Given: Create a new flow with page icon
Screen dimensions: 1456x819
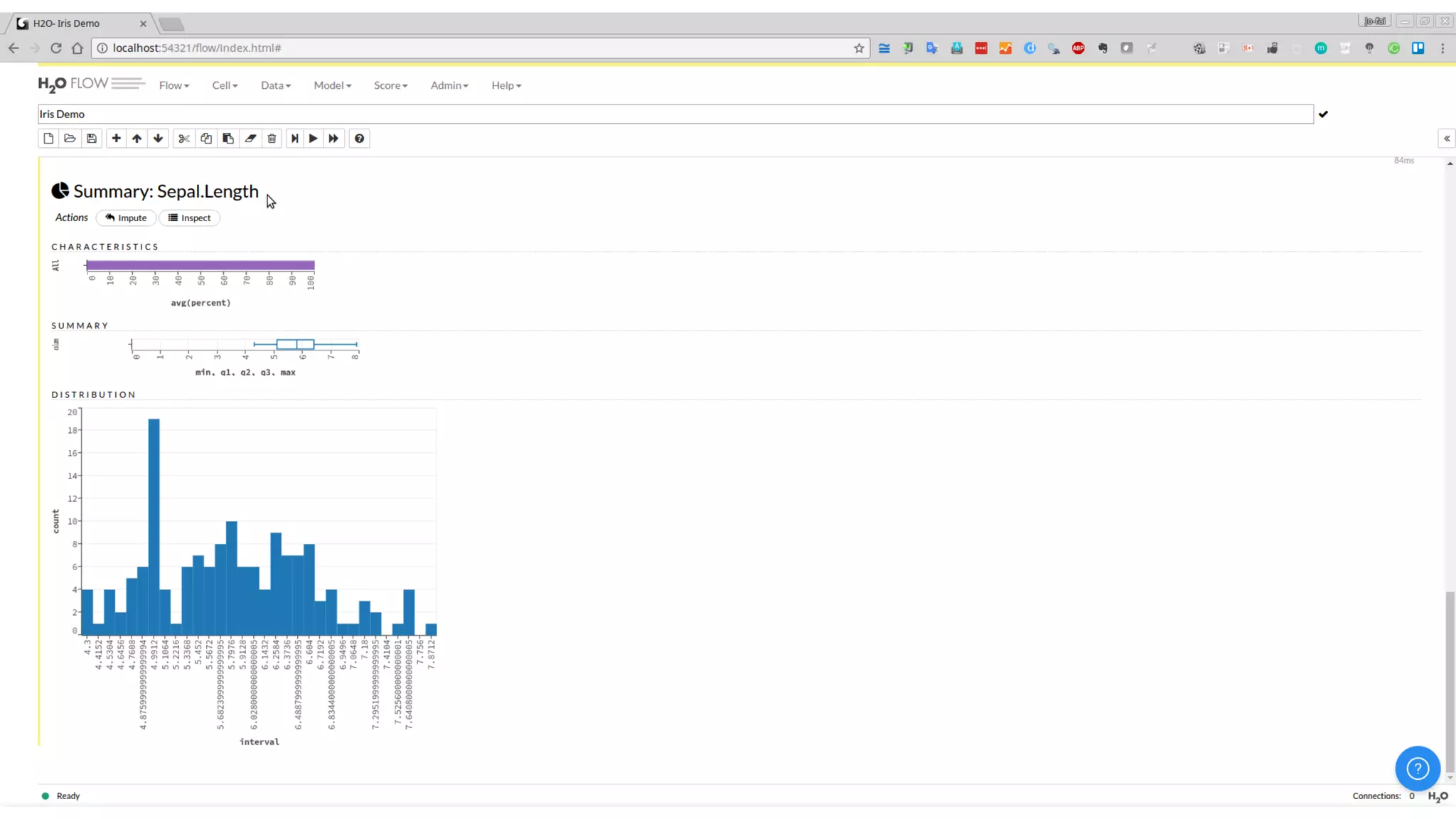Looking at the screenshot, I should [48, 139].
